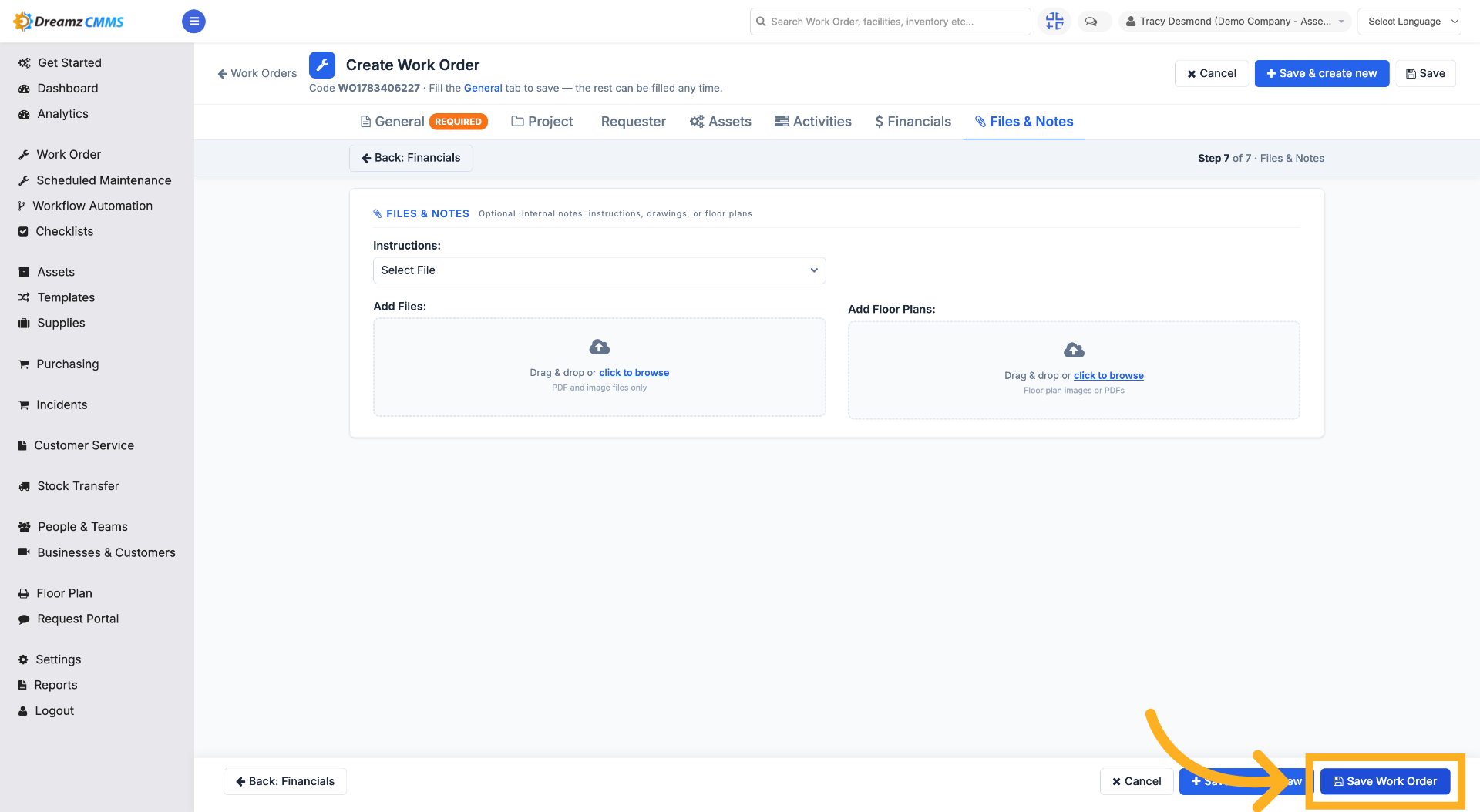Image resolution: width=1480 pixels, height=812 pixels.
Task: Click the scan code icon beside search
Action: (x=1054, y=22)
